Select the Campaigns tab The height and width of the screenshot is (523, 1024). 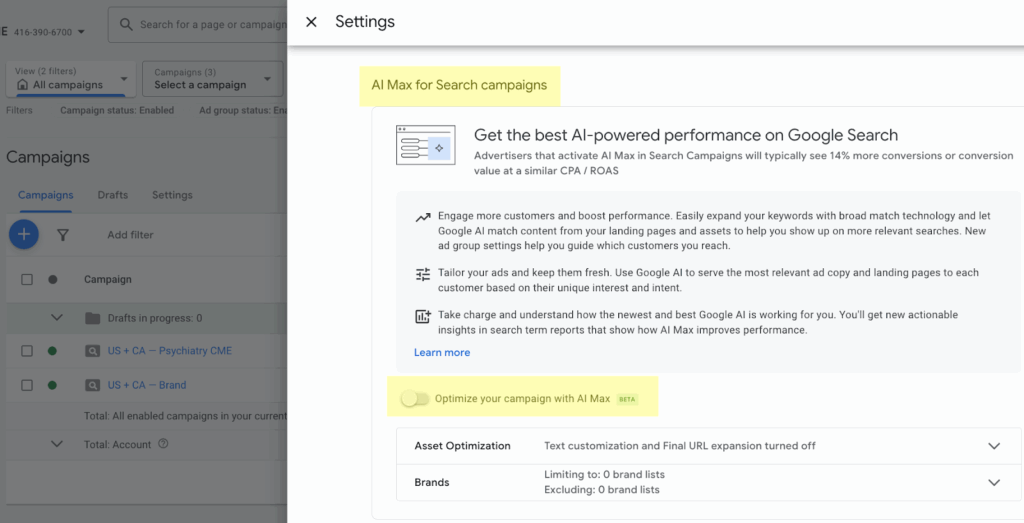click(x=45, y=195)
